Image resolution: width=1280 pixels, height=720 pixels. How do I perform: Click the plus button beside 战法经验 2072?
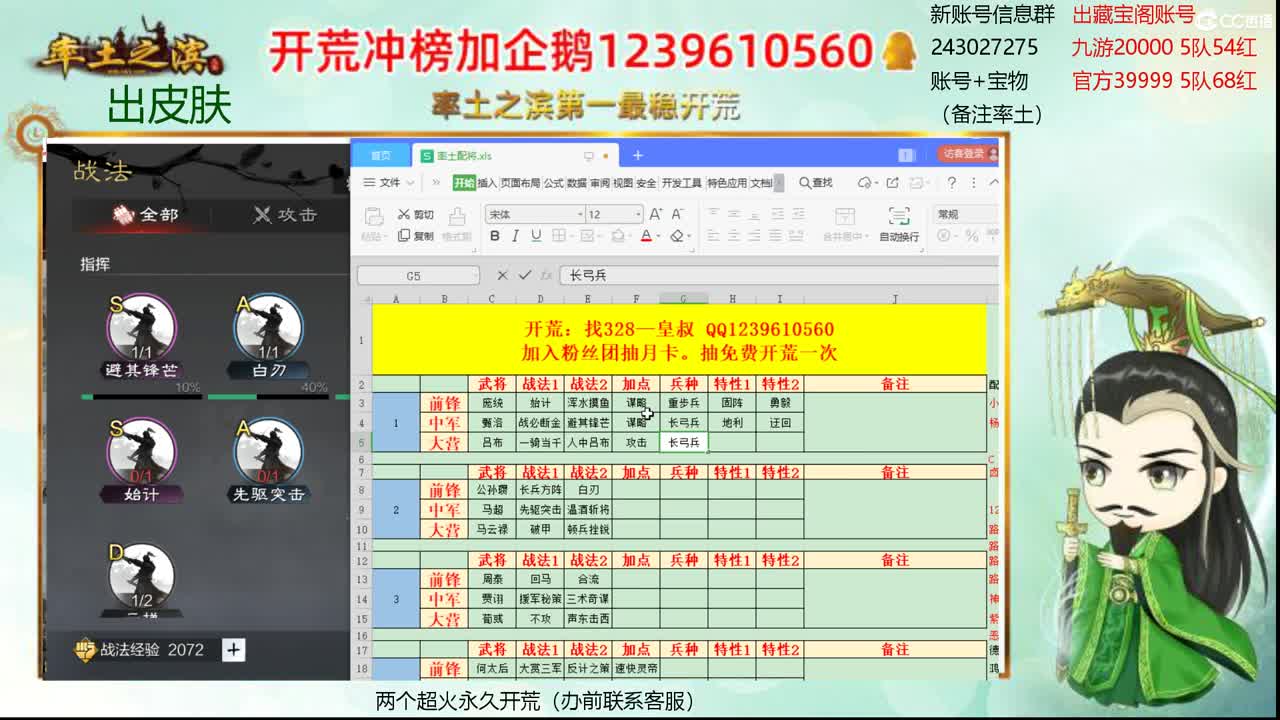(233, 650)
